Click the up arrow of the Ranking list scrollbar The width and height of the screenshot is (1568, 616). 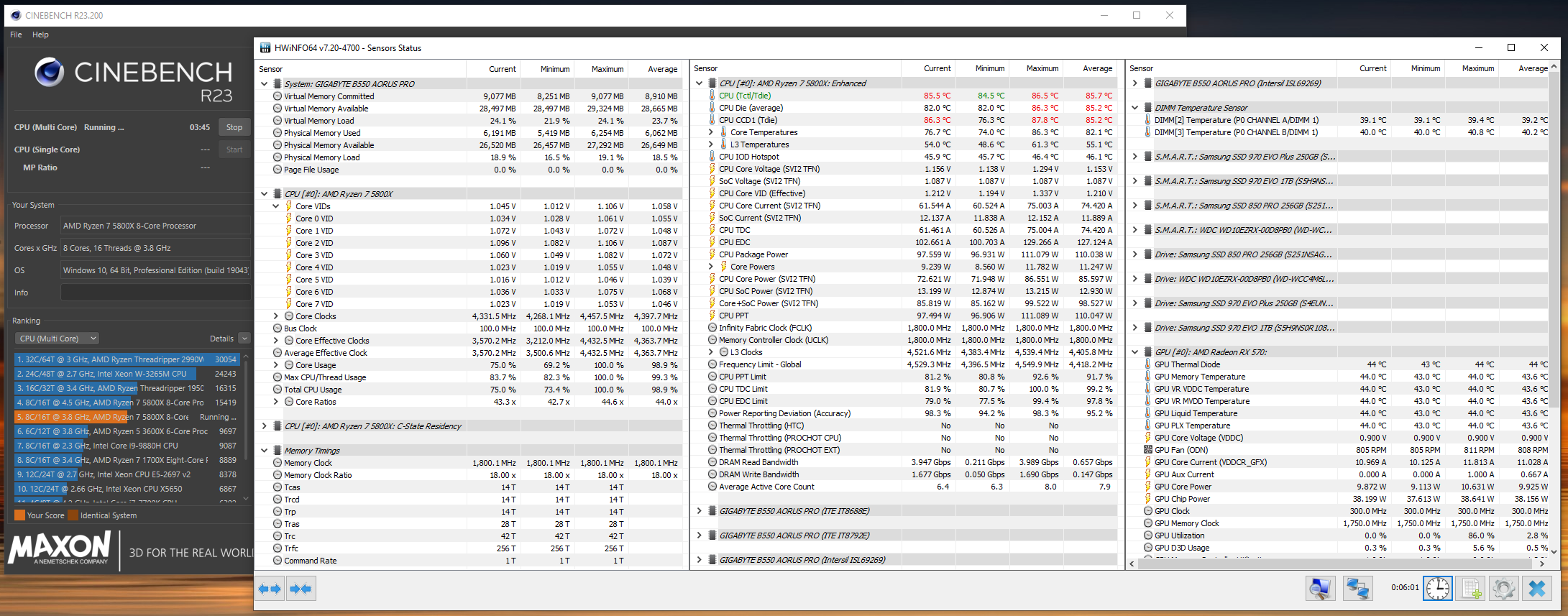pos(246,356)
